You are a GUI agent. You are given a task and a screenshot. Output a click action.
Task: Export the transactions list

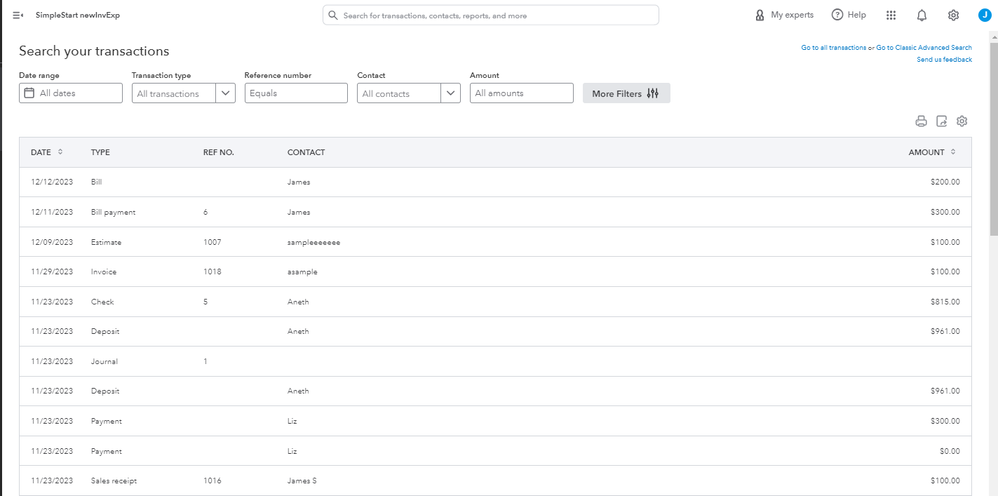[941, 121]
